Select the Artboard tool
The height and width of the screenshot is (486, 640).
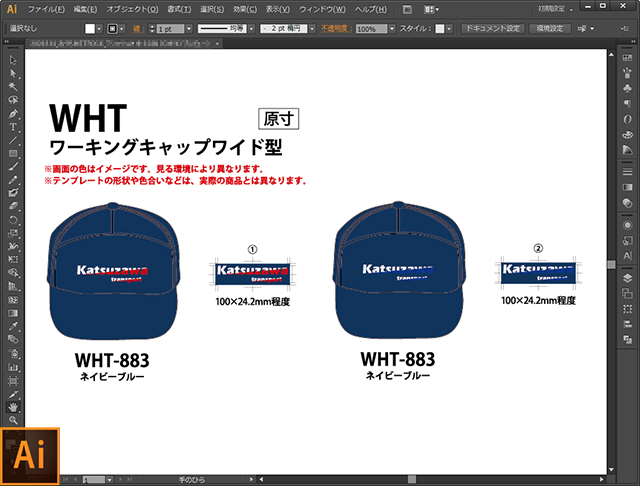pyautogui.click(x=13, y=381)
